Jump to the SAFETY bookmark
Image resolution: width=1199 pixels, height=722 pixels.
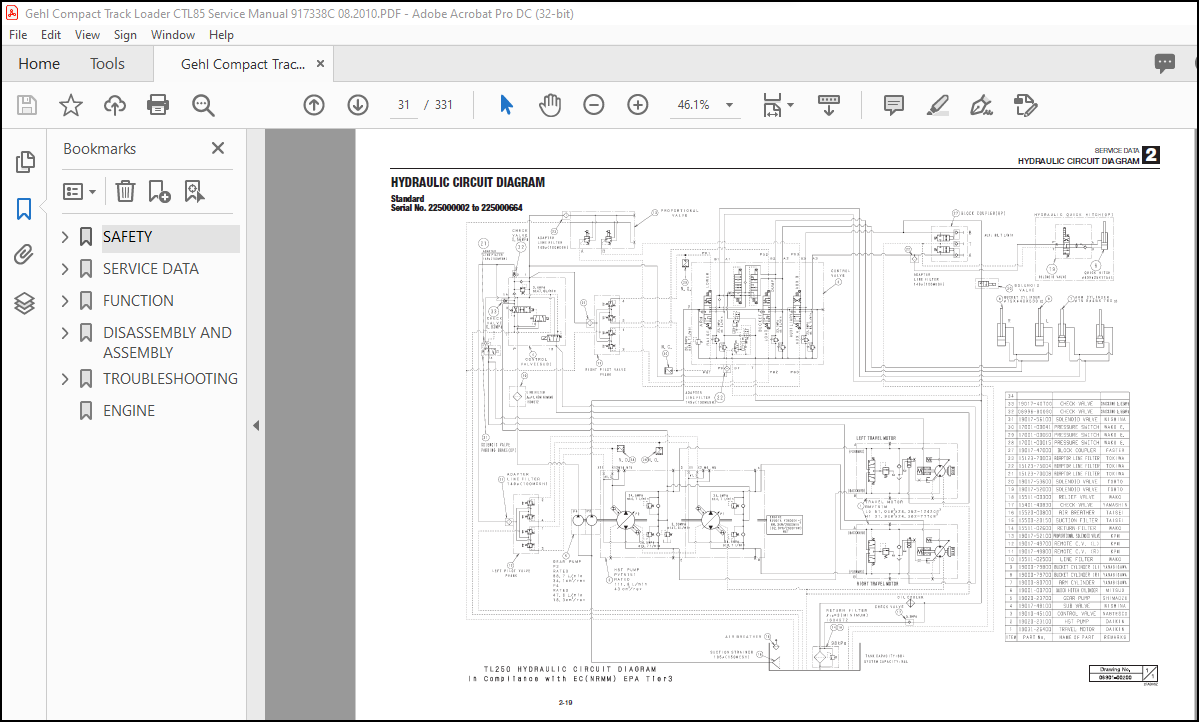(x=128, y=237)
